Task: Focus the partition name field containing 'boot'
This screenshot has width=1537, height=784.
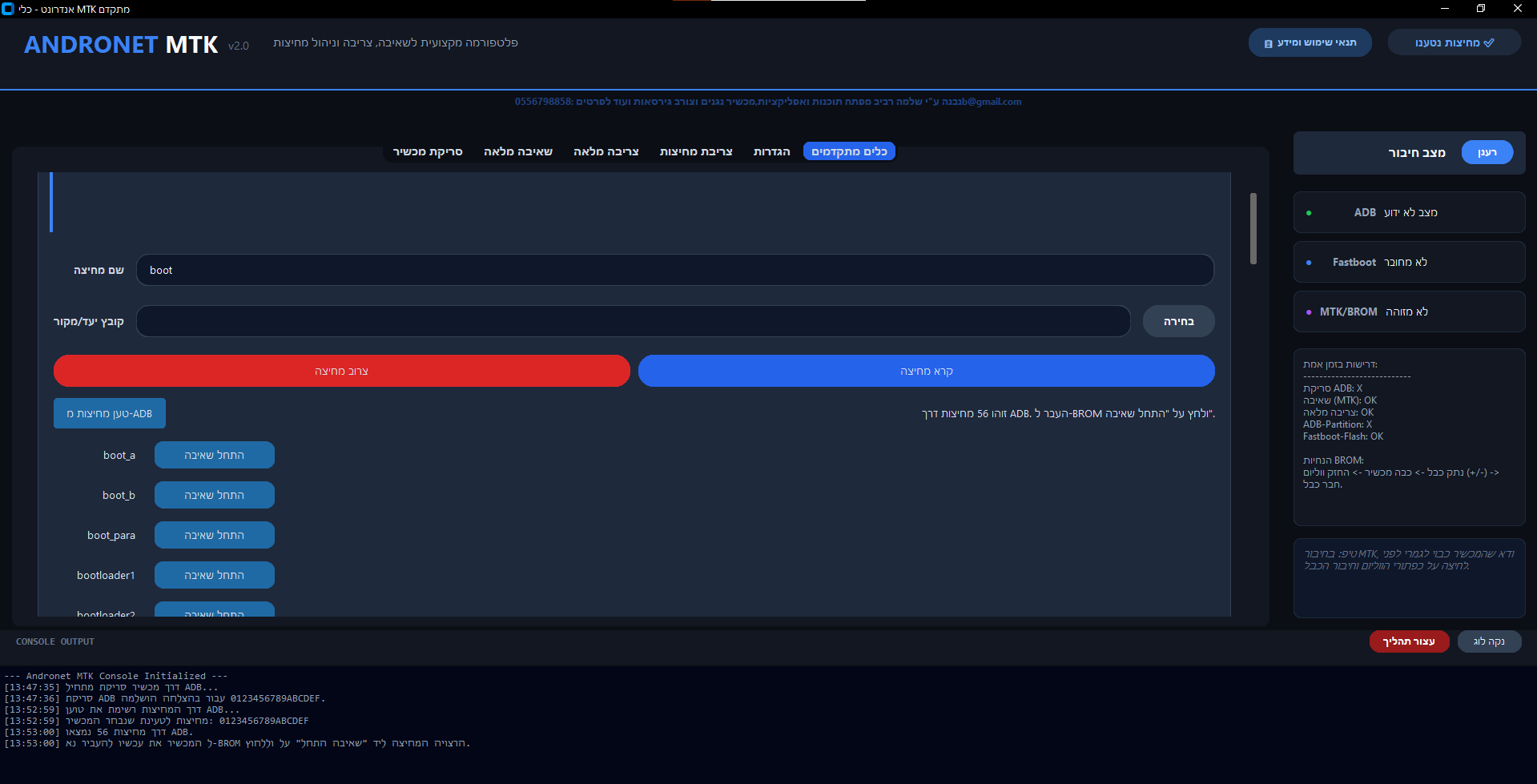Action: [x=674, y=270]
